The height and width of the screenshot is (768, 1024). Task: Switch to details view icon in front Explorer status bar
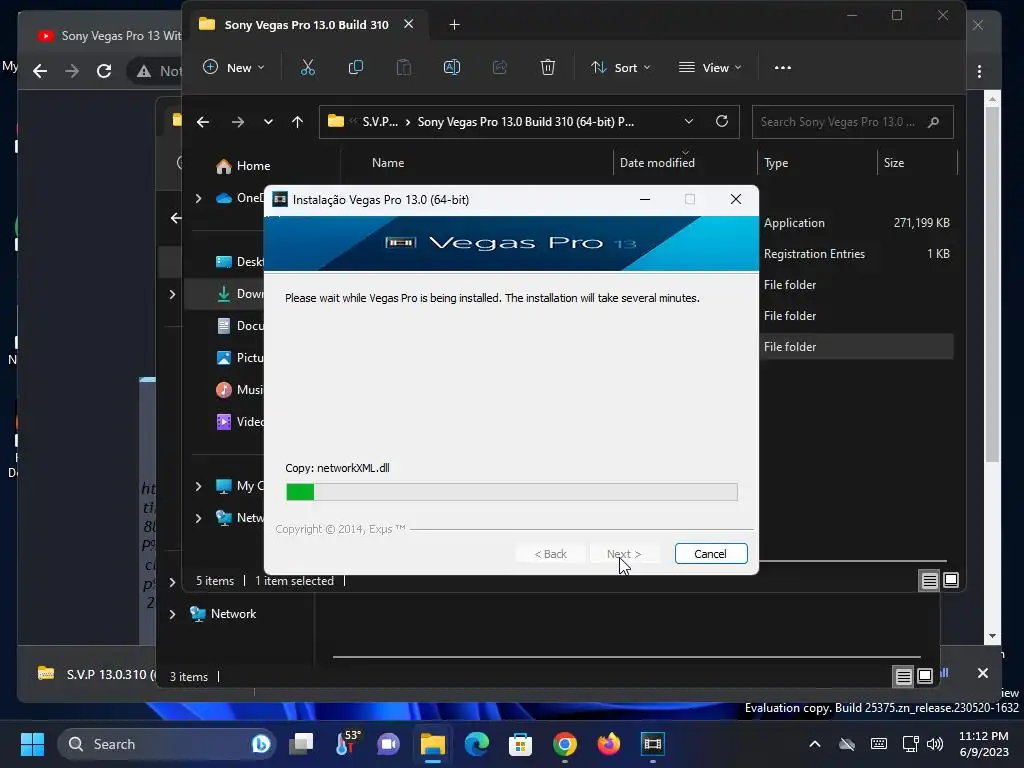tap(929, 580)
